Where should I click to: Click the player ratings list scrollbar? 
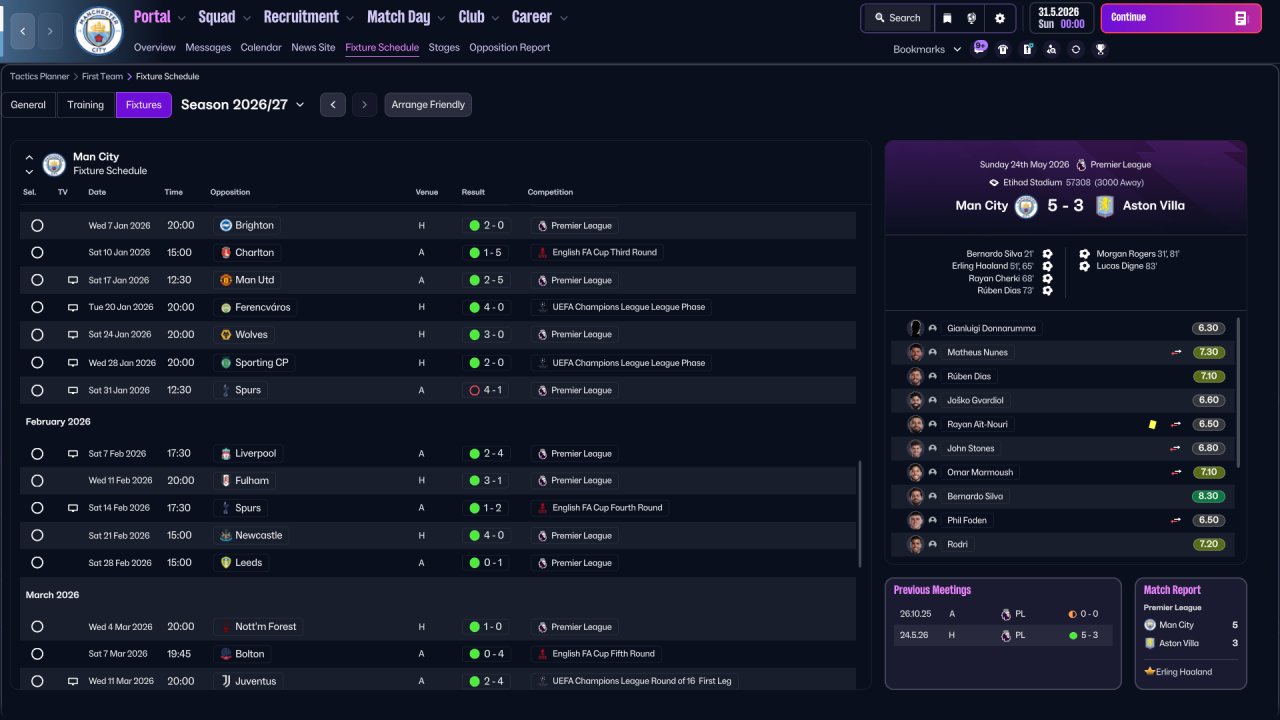pos(1239,393)
